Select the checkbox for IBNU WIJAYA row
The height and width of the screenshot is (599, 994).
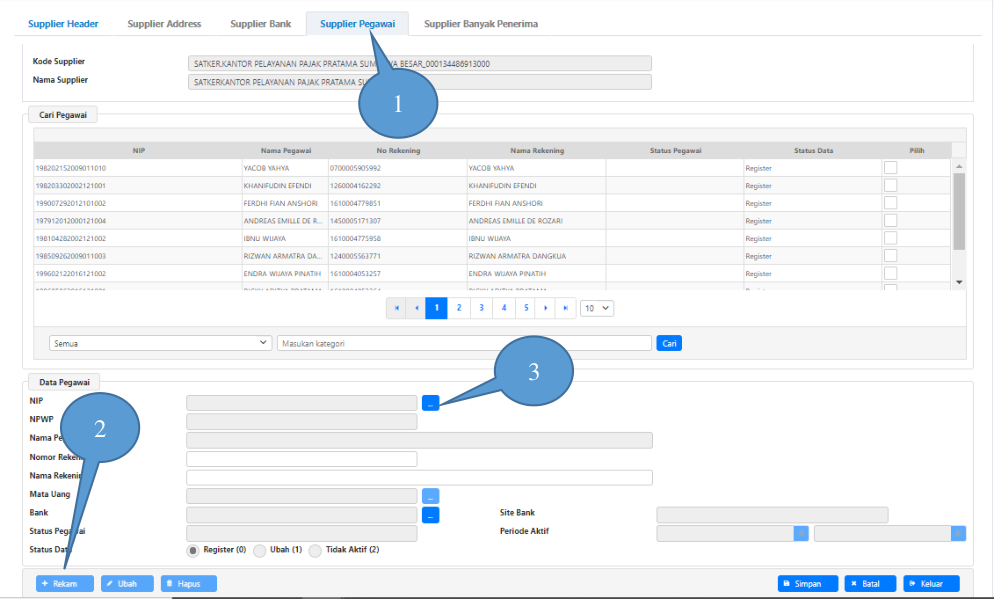point(890,238)
